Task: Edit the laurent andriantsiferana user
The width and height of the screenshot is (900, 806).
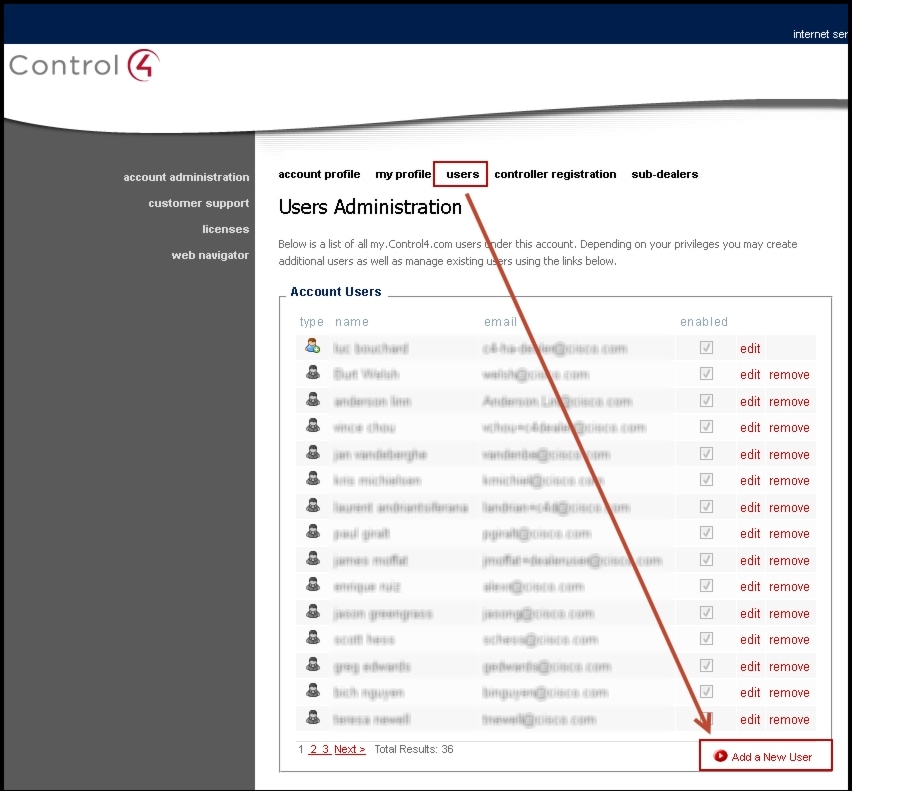Action: click(750, 507)
